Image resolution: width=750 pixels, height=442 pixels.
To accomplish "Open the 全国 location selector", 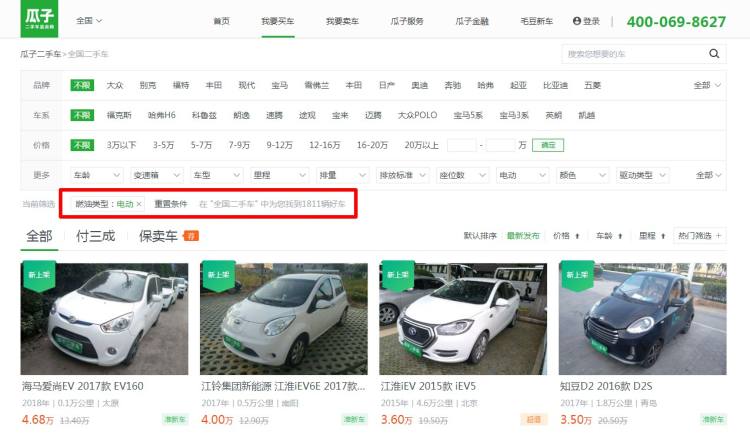I will [x=89, y=21].
